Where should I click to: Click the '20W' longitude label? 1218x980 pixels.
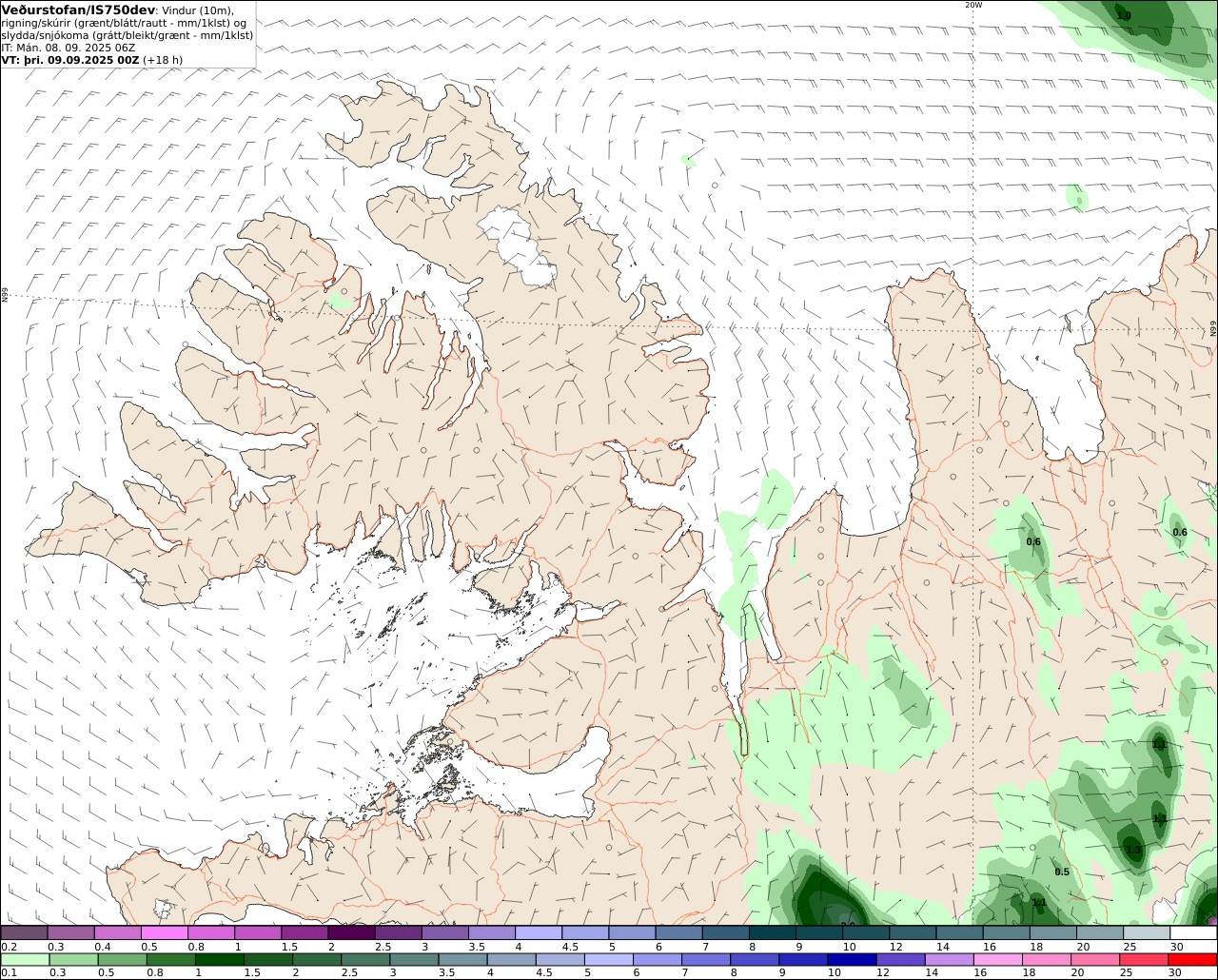(972, 5)
